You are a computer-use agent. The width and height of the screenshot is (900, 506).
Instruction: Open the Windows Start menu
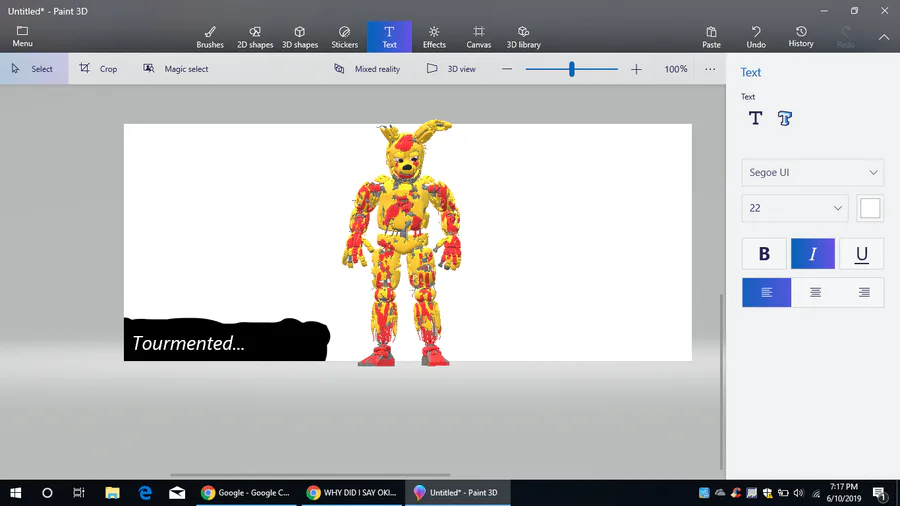pos(15,493)
